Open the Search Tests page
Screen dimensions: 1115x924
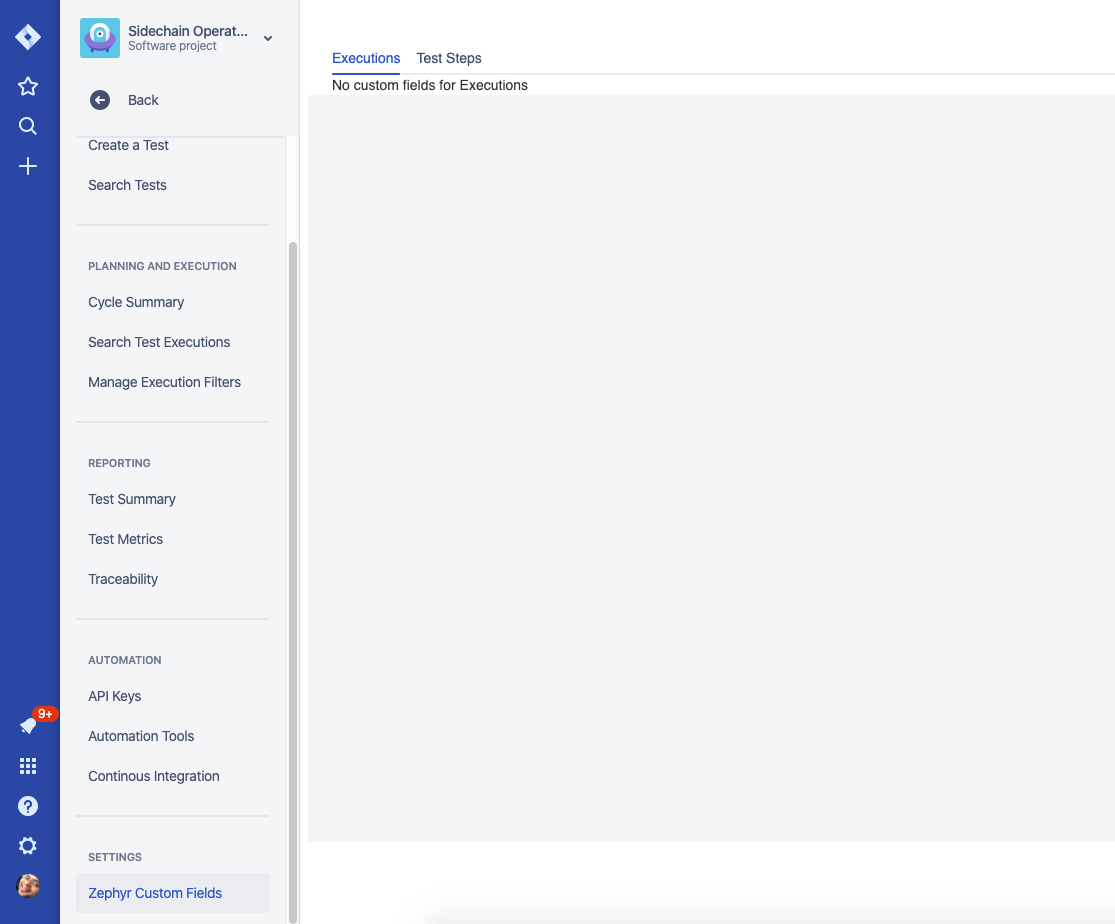[x=127, y=185]
